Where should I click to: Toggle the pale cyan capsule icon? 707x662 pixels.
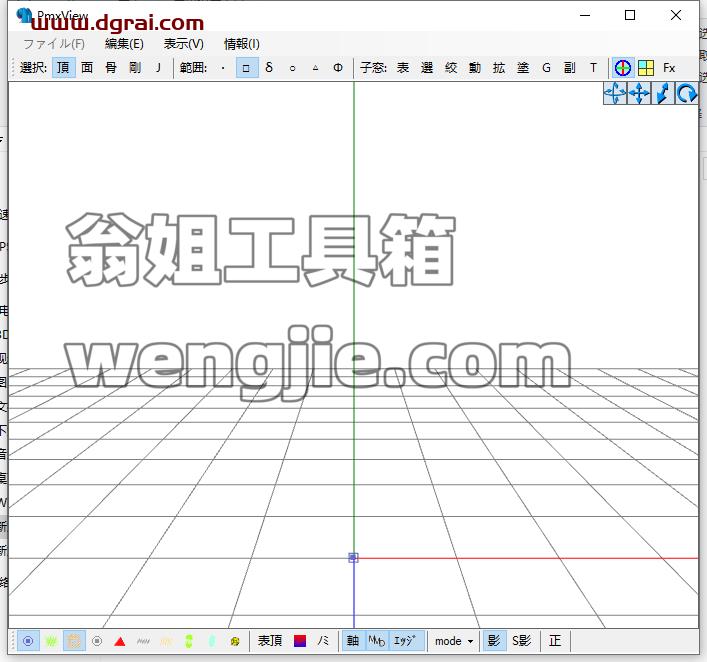click(212, 641)
